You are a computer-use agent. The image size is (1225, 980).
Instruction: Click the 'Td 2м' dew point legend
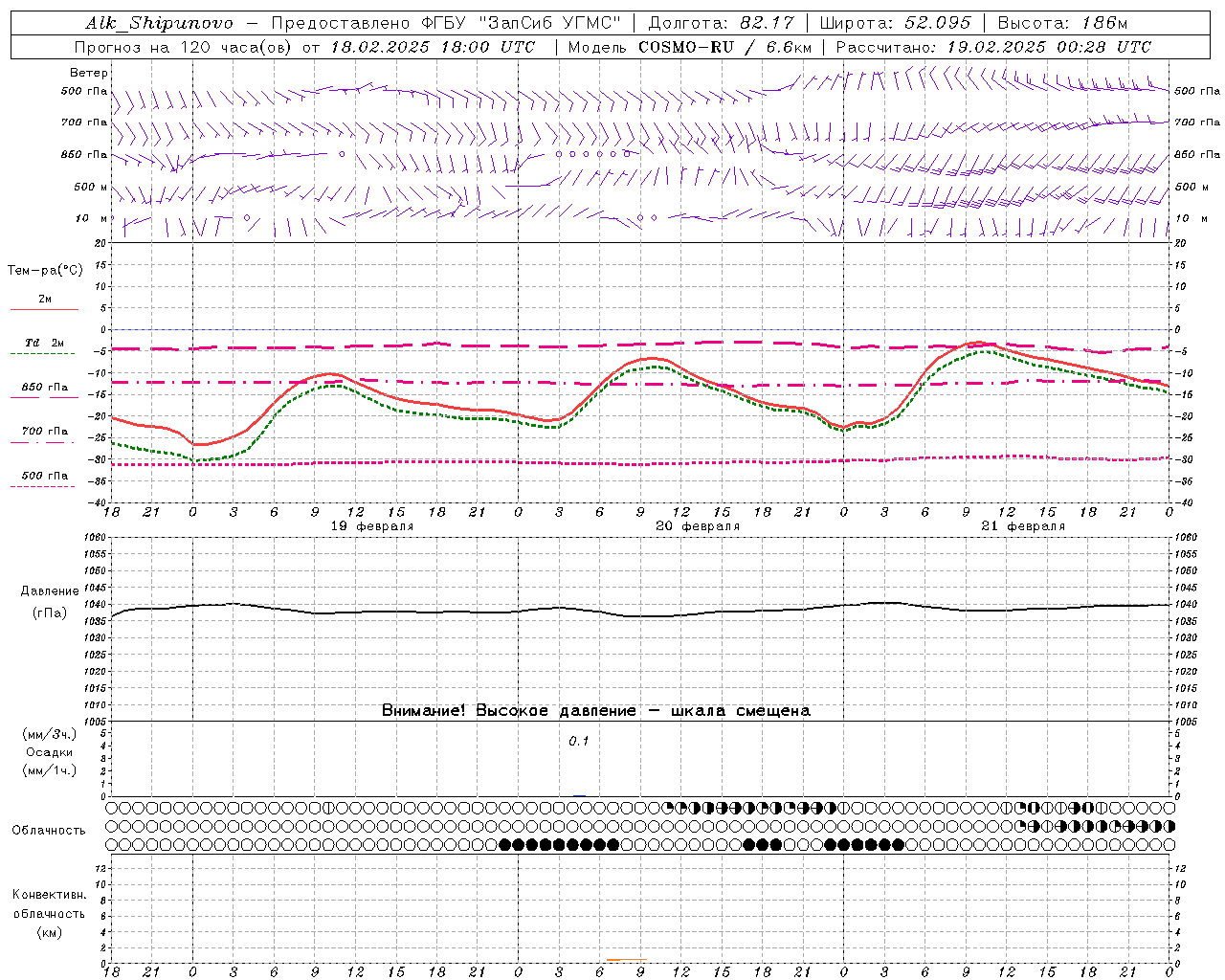[44, 343]
